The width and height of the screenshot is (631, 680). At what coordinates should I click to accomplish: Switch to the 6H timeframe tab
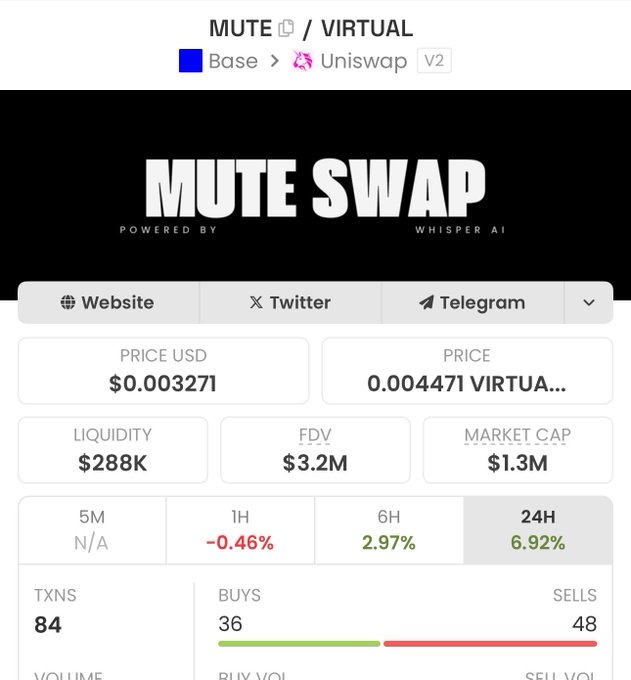pyautogui.click(x=389, y=530)
